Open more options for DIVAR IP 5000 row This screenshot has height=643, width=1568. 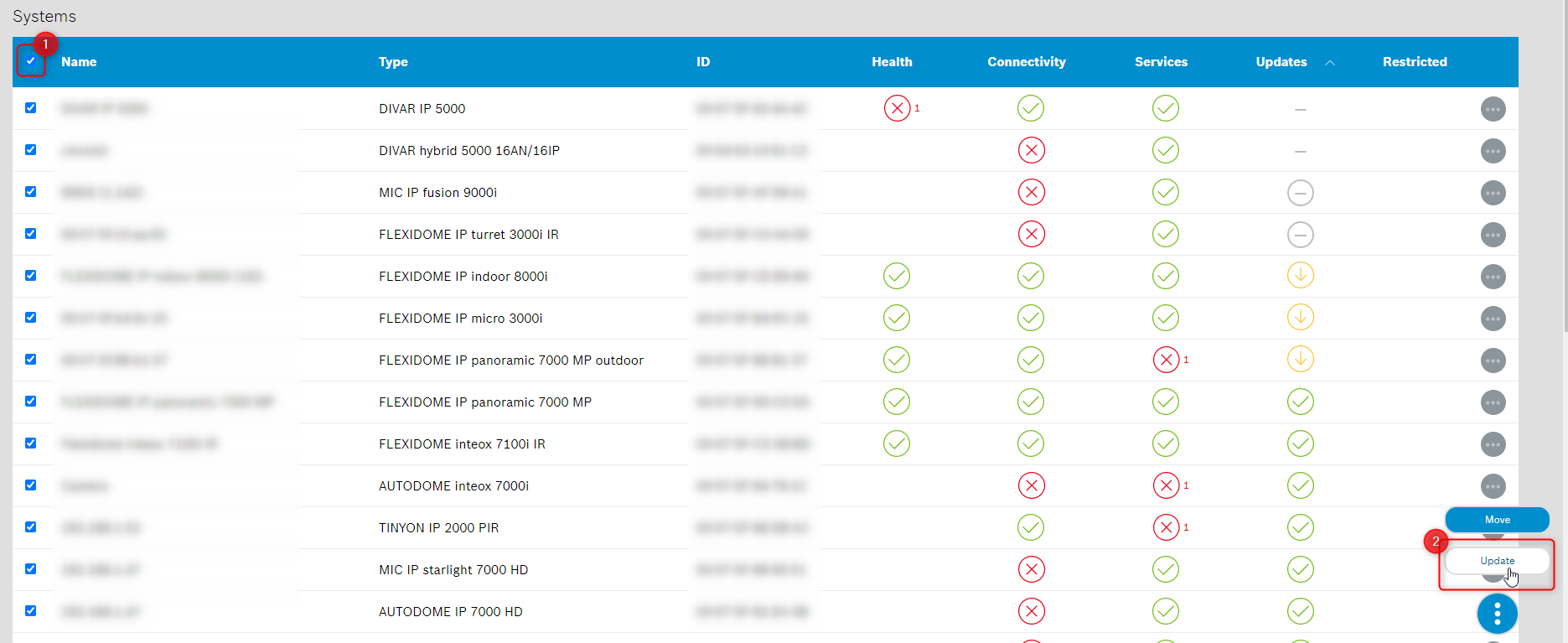pyautogui.click(x=1493, y=109)
